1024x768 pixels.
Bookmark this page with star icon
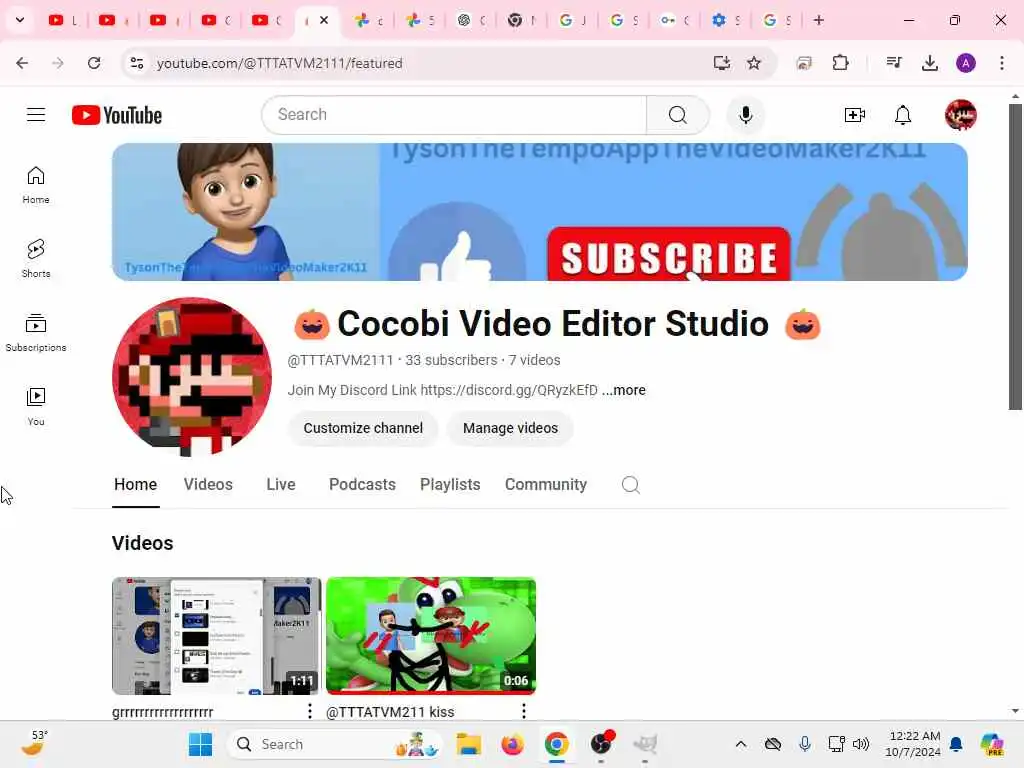tap(754, 63)
